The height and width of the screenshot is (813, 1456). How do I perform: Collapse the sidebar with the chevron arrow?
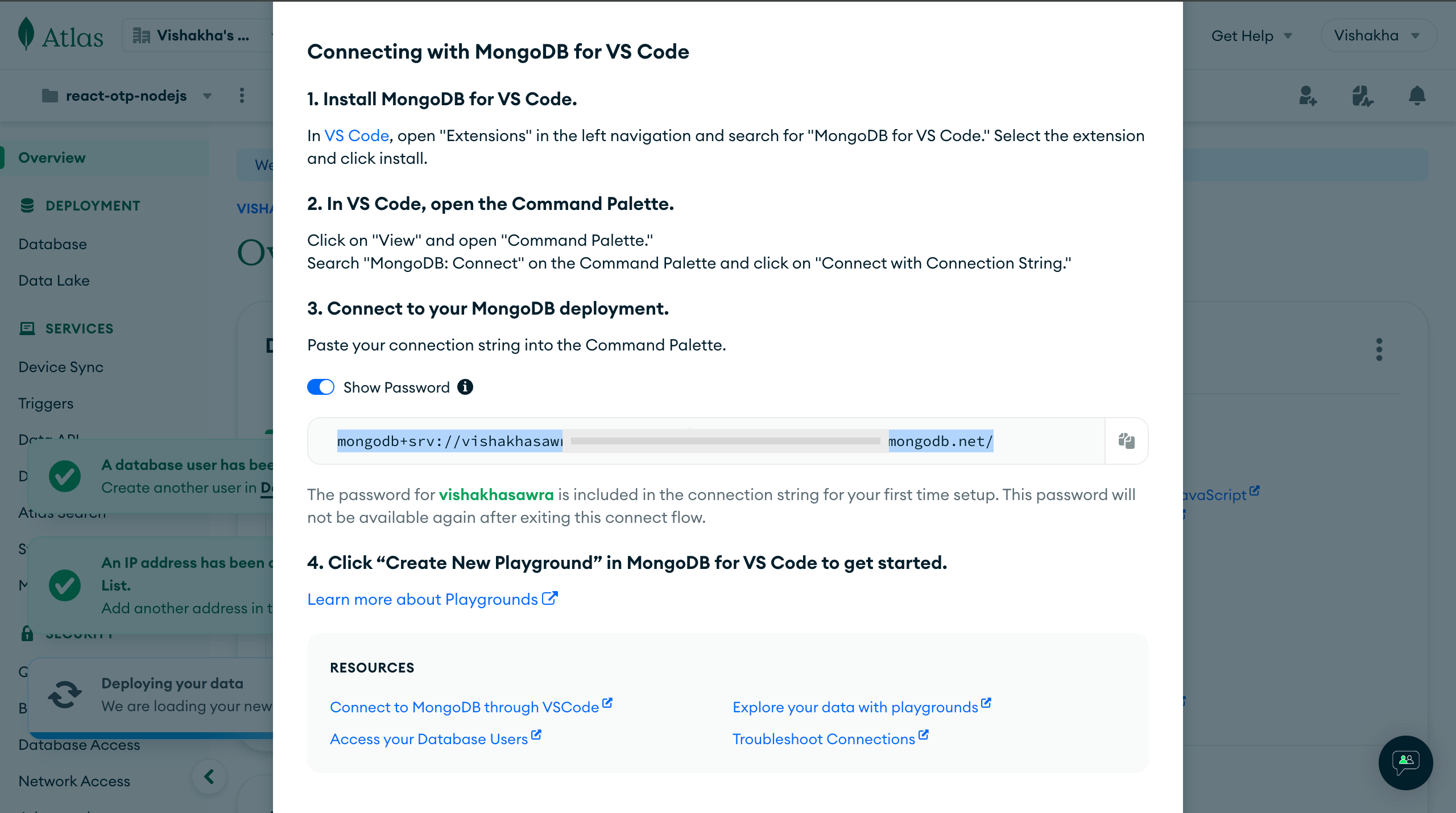pyautogui.click(x=209, y=777)
